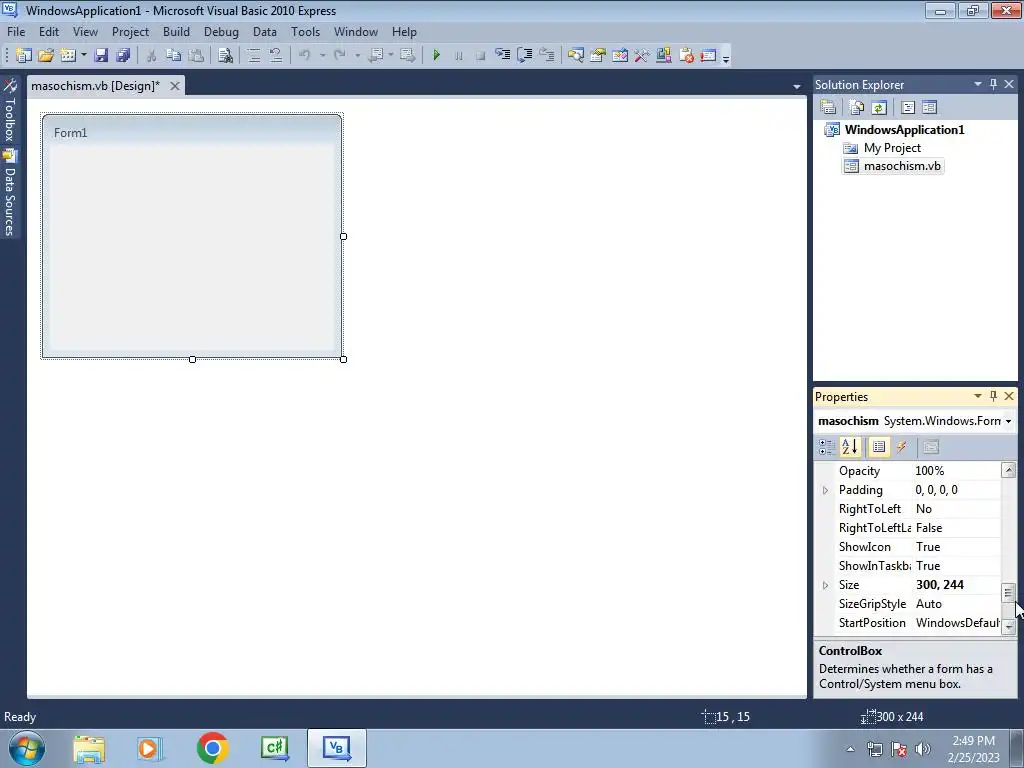Click the New Project toolbar icon
This screenshot has width=1024, height=768.
(24, 56)
